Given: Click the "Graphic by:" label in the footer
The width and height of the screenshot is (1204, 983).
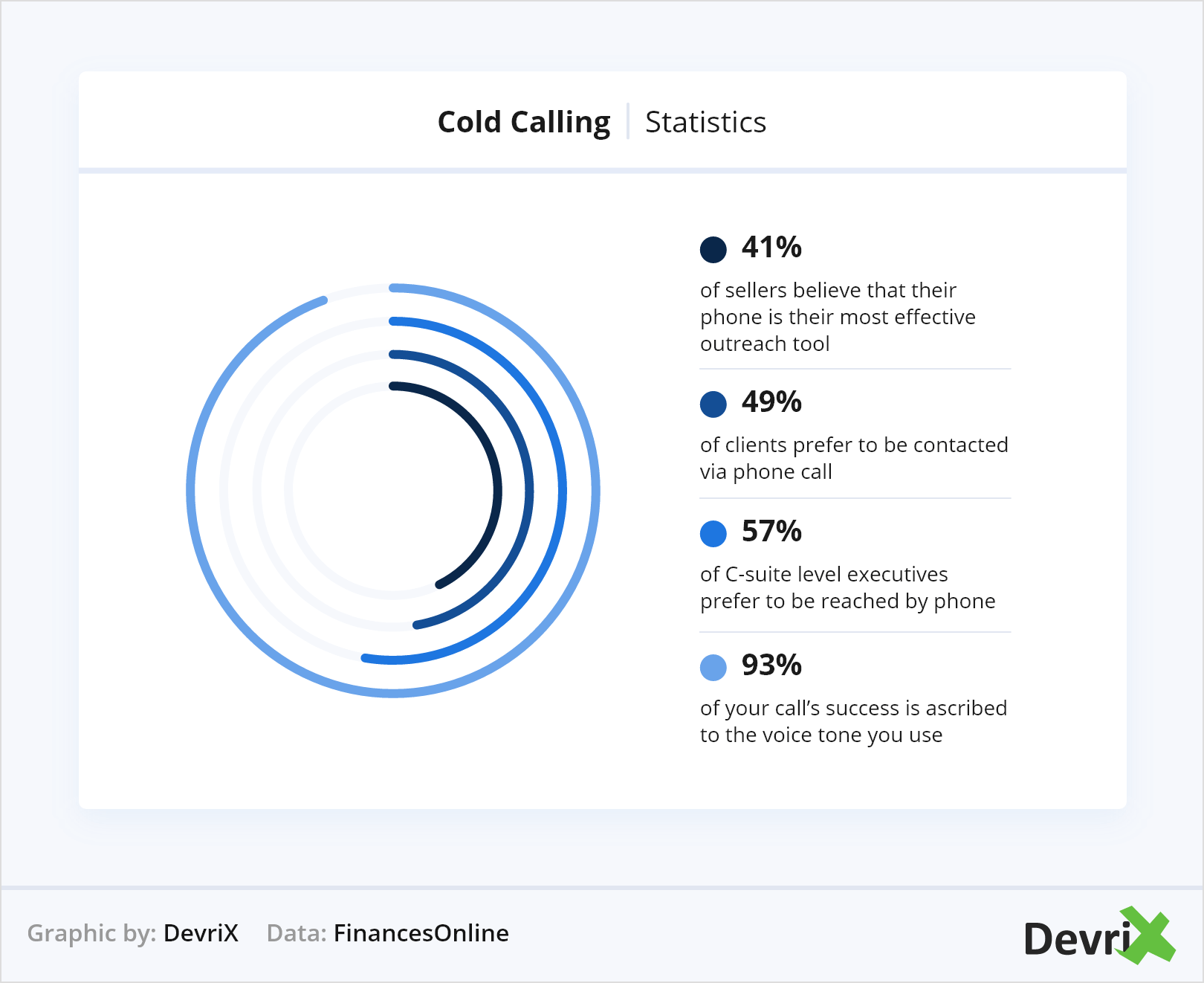Looking at the screenshot, I should click(x=91, y=933).
